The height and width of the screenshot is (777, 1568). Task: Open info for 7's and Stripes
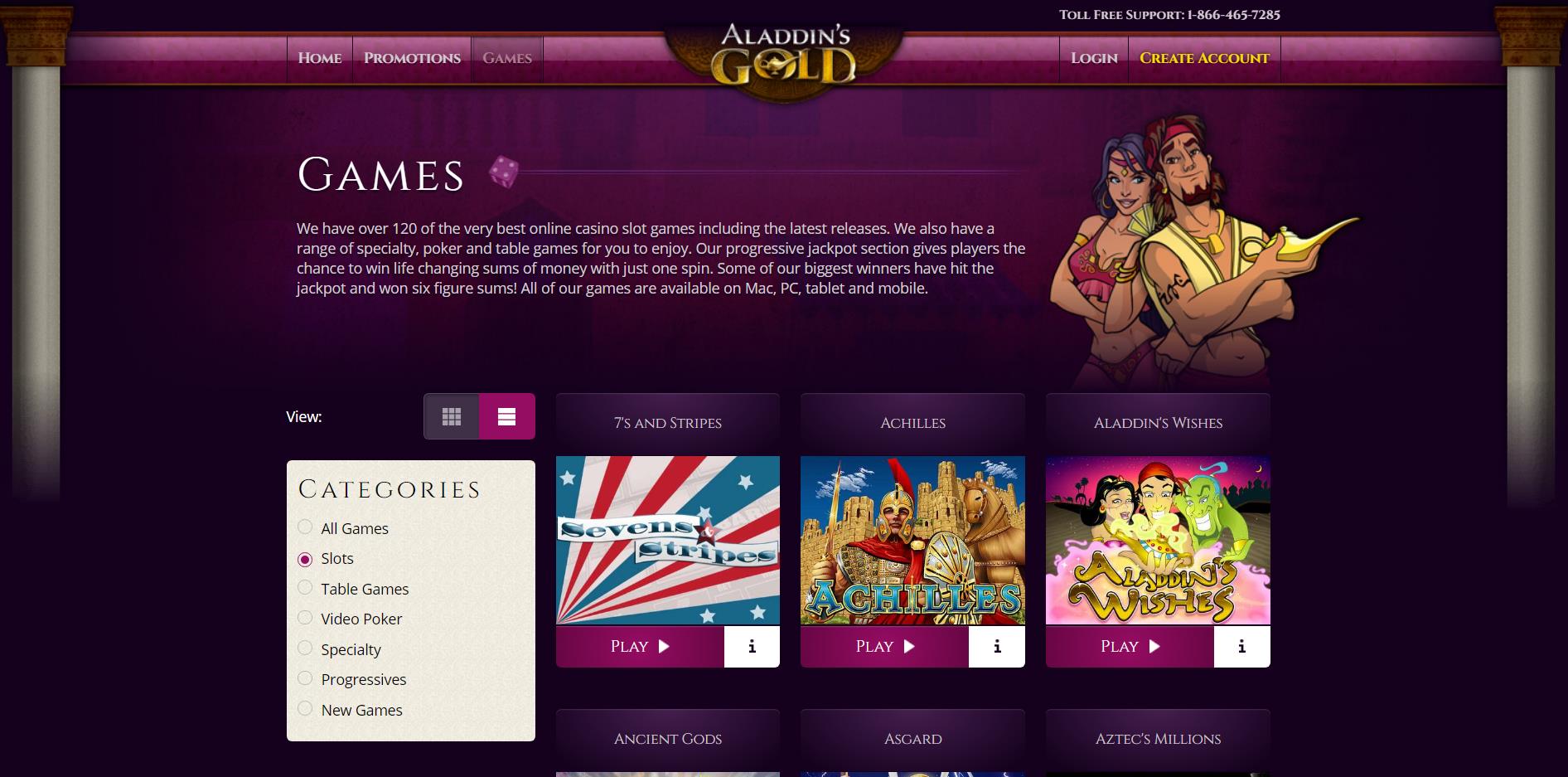[x=752, y=647]
